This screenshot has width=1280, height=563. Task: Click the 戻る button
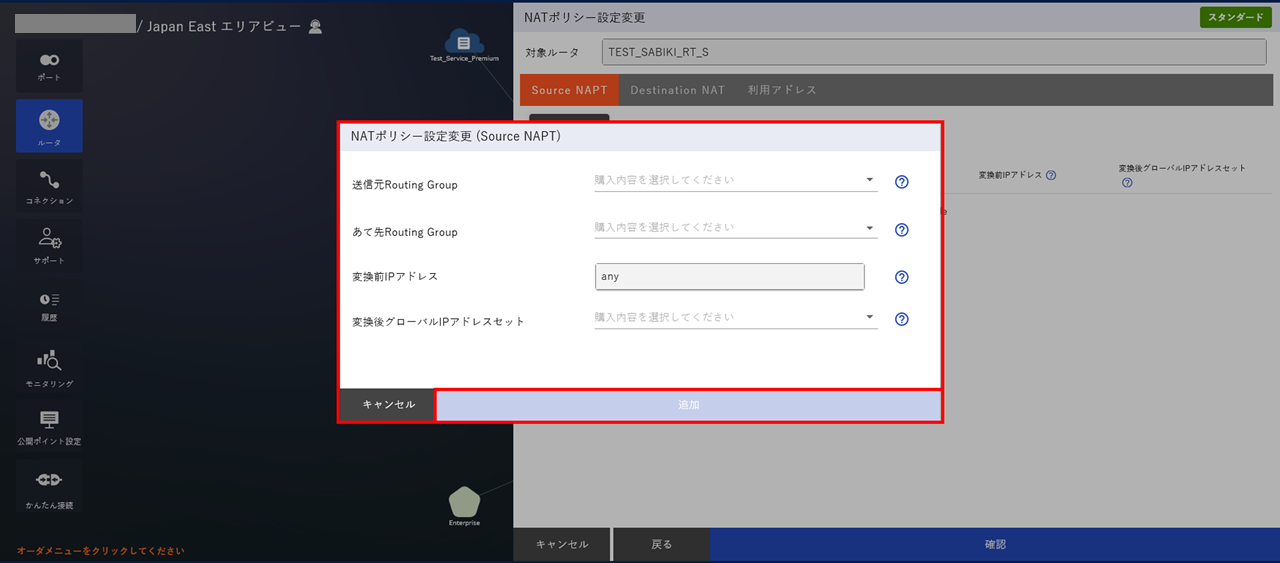tap(661, 545)
